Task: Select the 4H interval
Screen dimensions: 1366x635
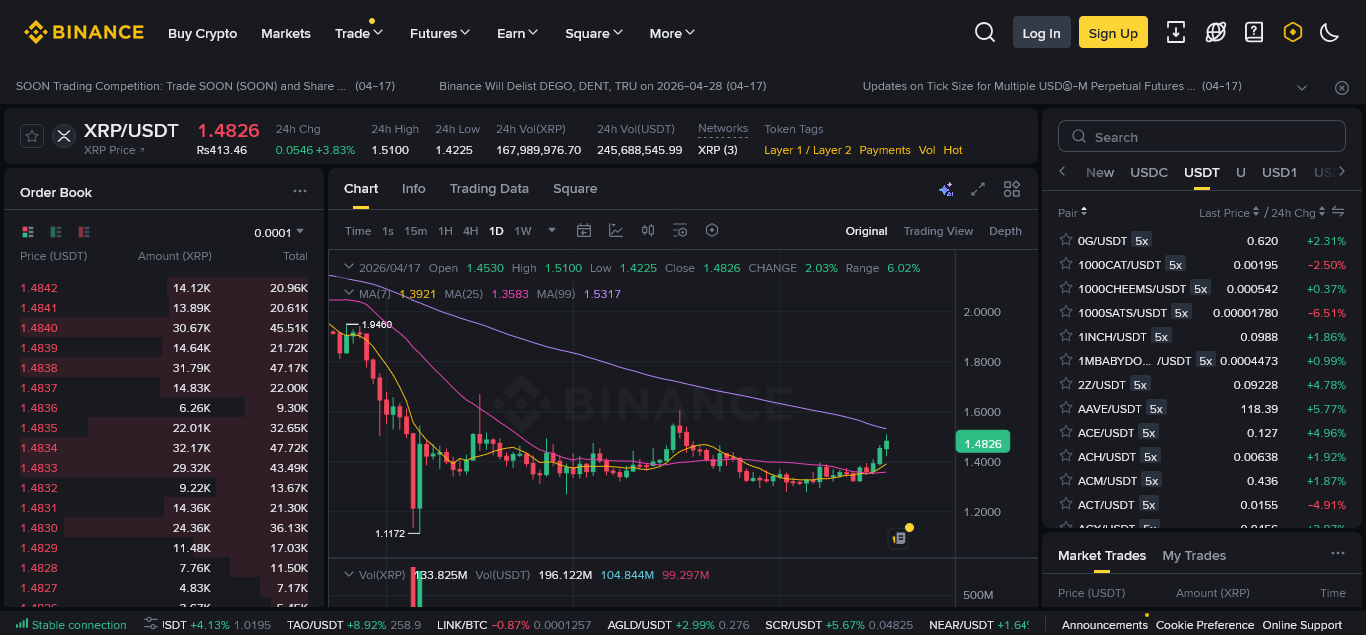Action: 471,231
